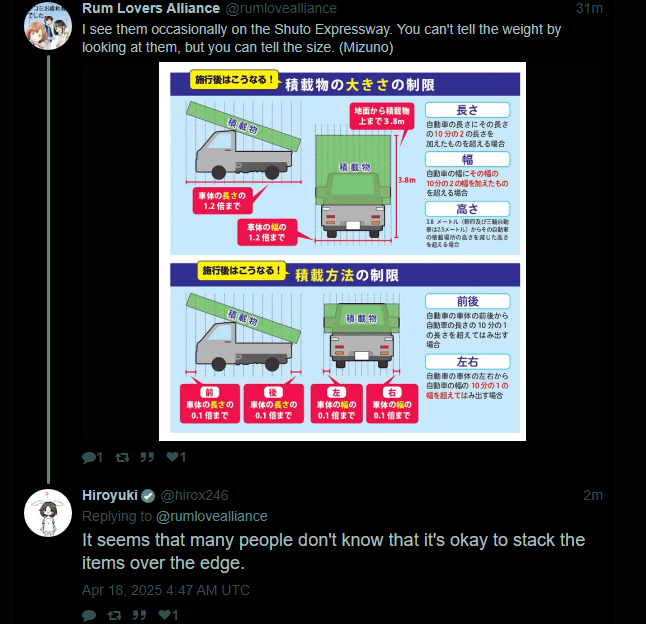This screenshot has width=646, height=624.
Task: Open Rum Lovers Alliance profile avatar
Action: click(x=47, y=27)
